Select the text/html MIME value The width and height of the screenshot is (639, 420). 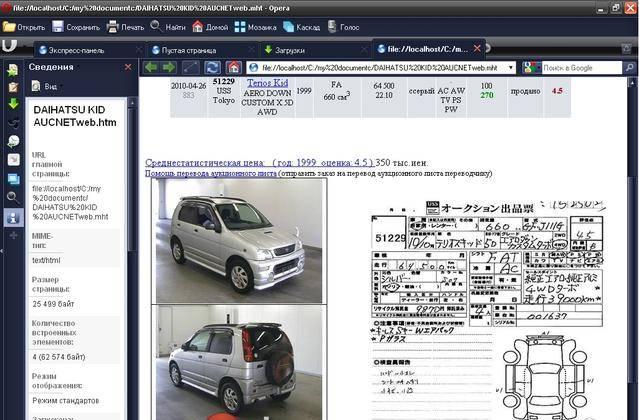(x=46, y=260)
